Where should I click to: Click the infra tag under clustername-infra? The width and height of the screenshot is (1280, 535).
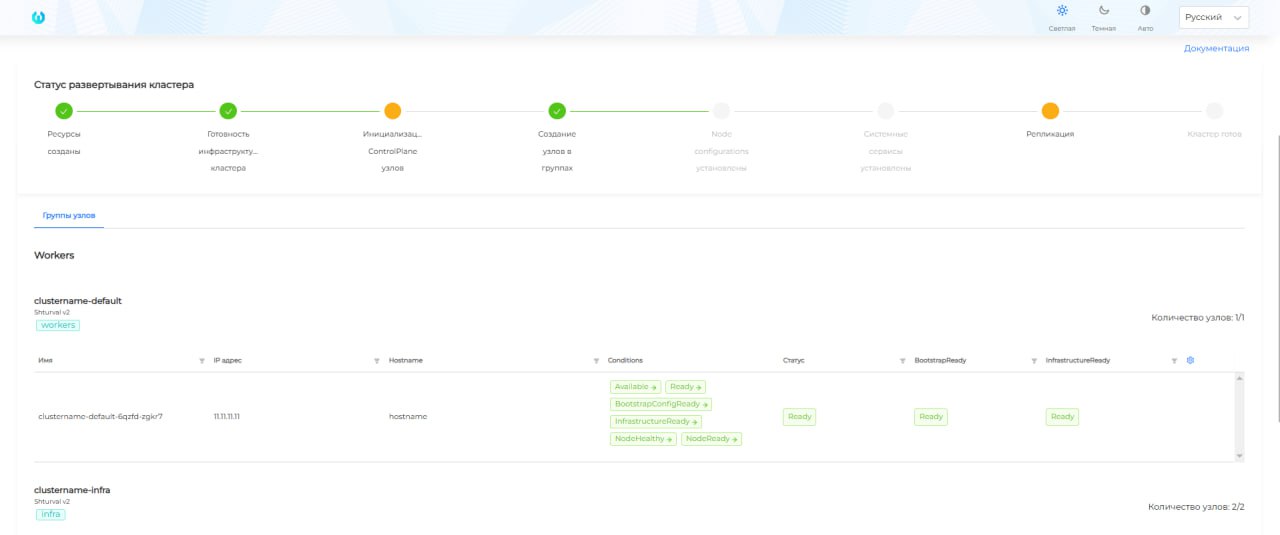[51, 514]
